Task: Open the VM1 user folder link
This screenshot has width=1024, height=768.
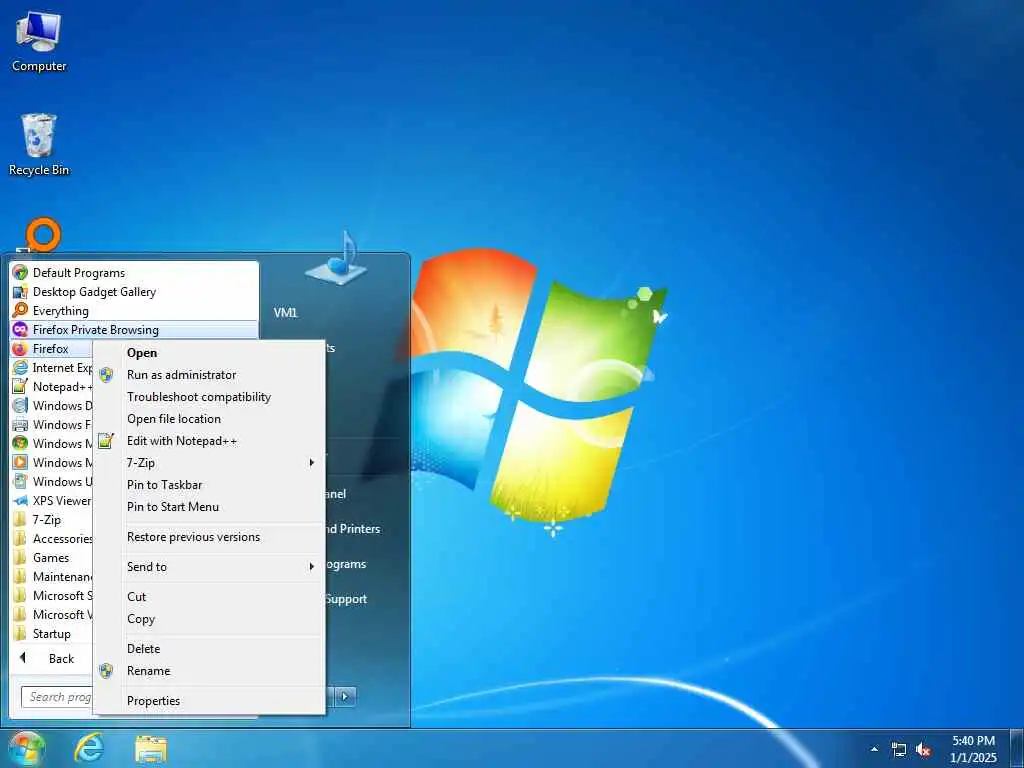Action: pyautogui.click(x=285, y=313)
